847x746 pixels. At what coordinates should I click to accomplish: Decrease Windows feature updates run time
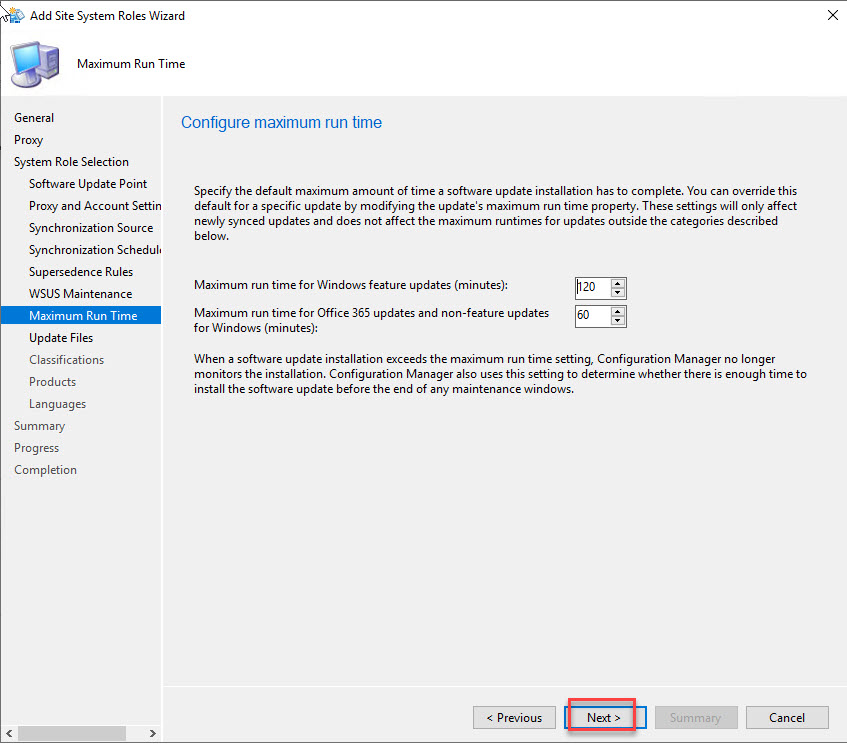(x=618, y=293)
